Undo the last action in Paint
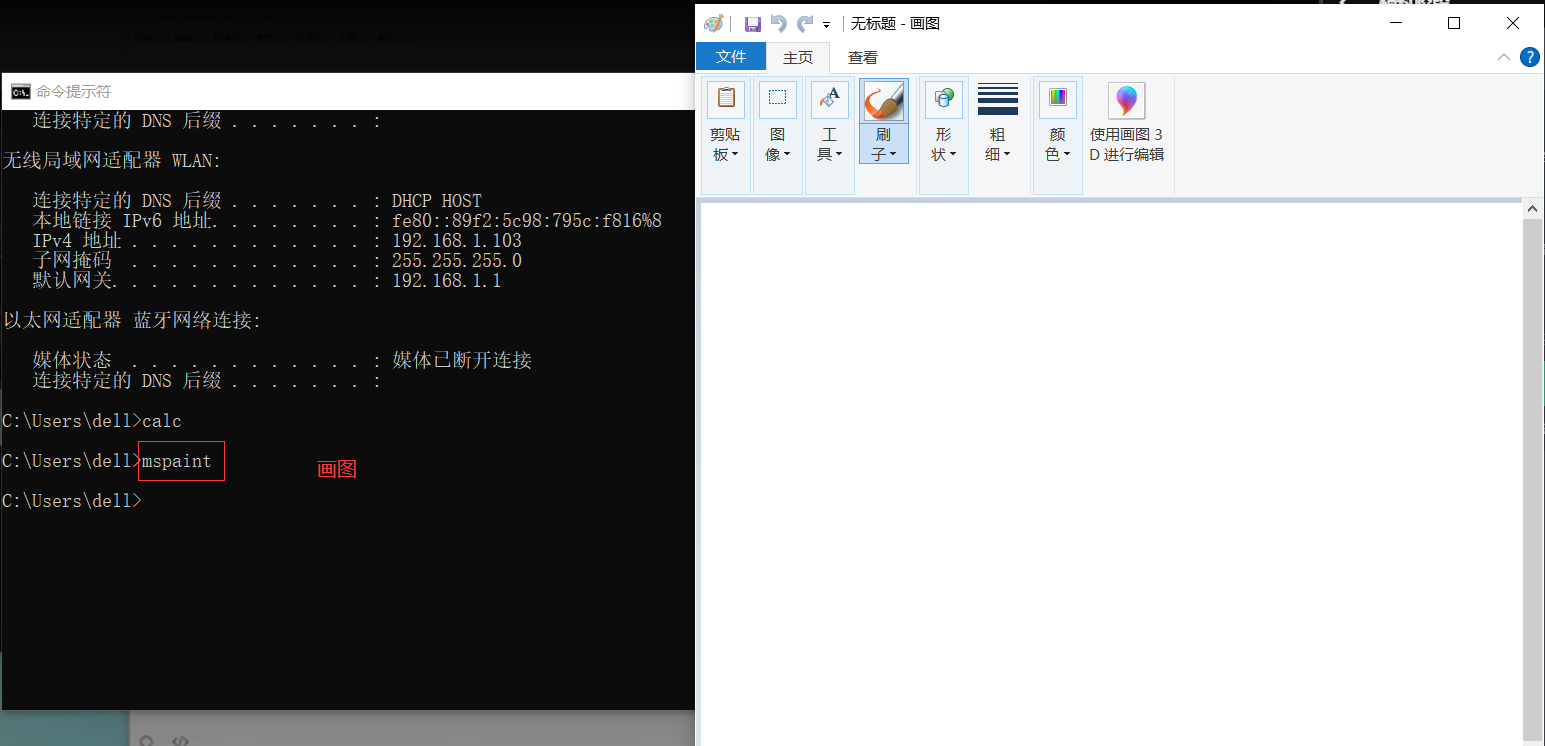Viewport: 1545px width, 746px height. pyautogui.click(x=779, y=24)
